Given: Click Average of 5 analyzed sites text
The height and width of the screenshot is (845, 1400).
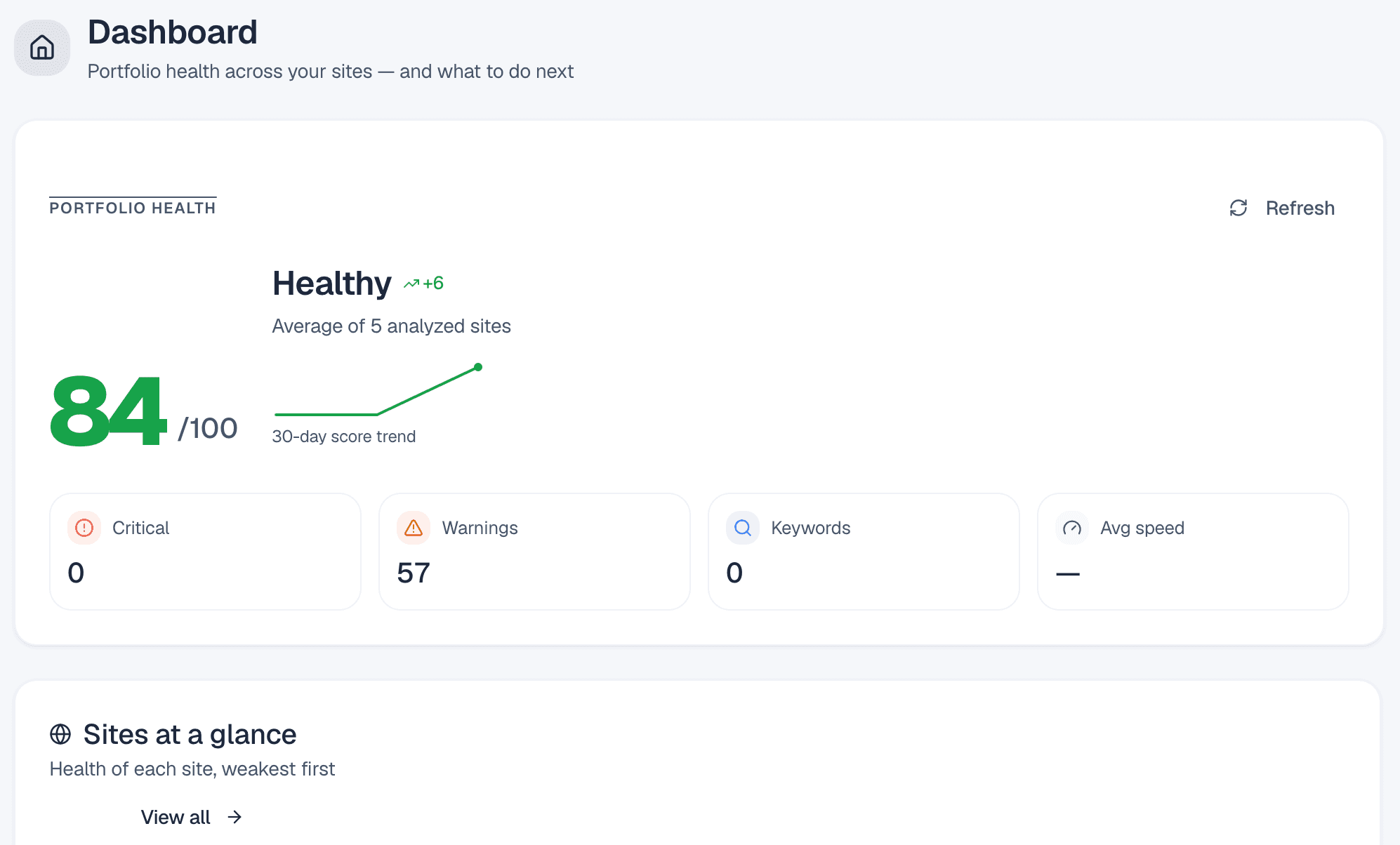Looking at the screenshot, I should pos(392,326).
